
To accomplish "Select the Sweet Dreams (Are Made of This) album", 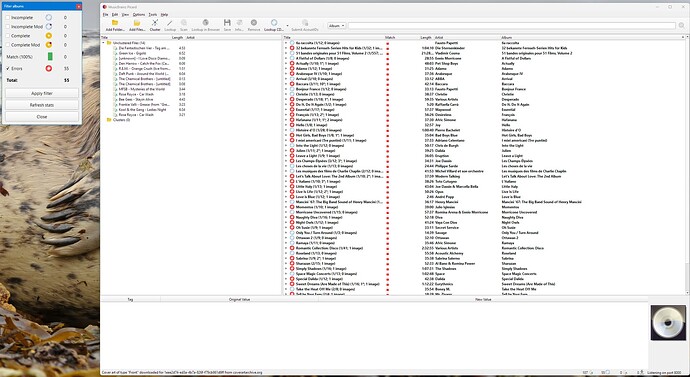I will tap(338, 284).
